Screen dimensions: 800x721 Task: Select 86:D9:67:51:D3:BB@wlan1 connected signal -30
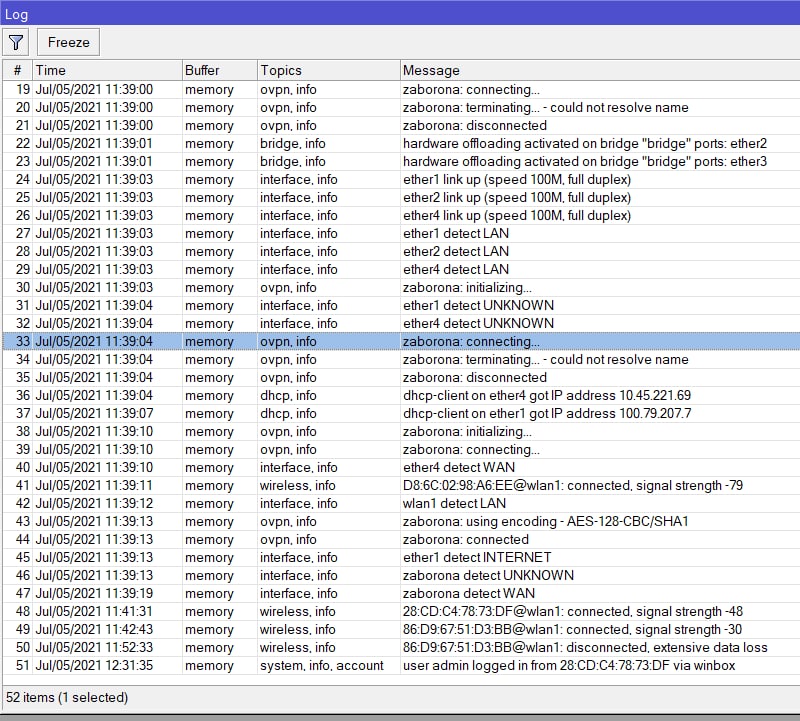(572, 629)
